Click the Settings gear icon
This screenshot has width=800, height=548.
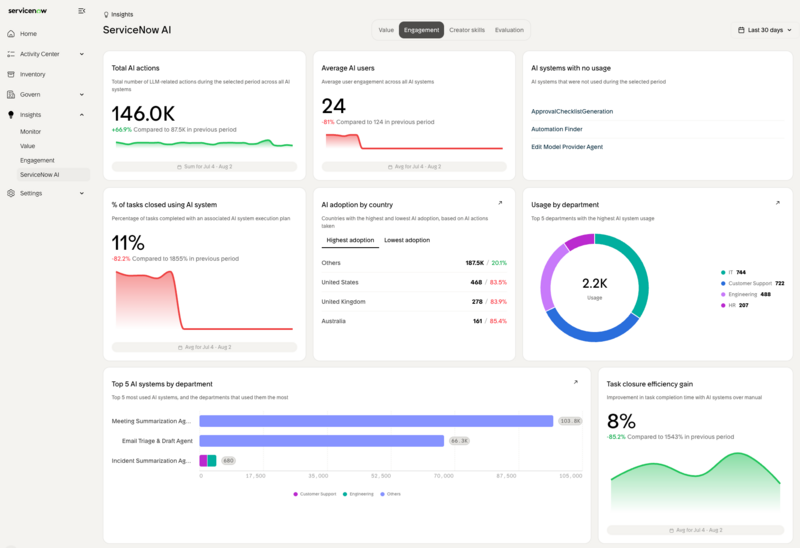click(11, 193)
